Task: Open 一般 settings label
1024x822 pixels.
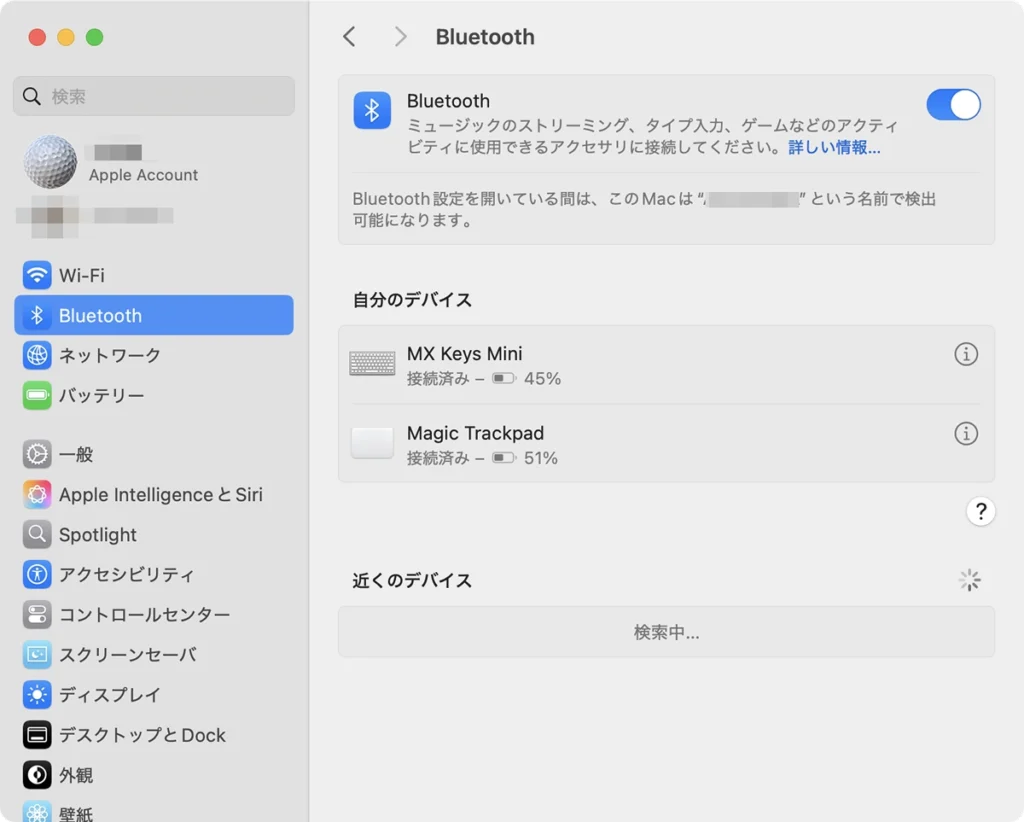Action: (76, 454)
